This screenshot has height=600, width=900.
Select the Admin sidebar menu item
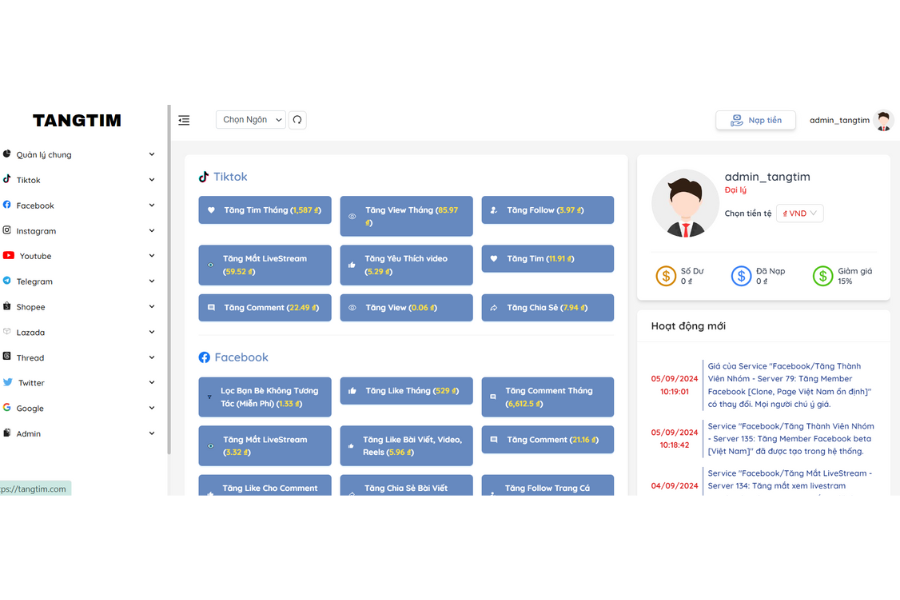(x=28, y=434)
